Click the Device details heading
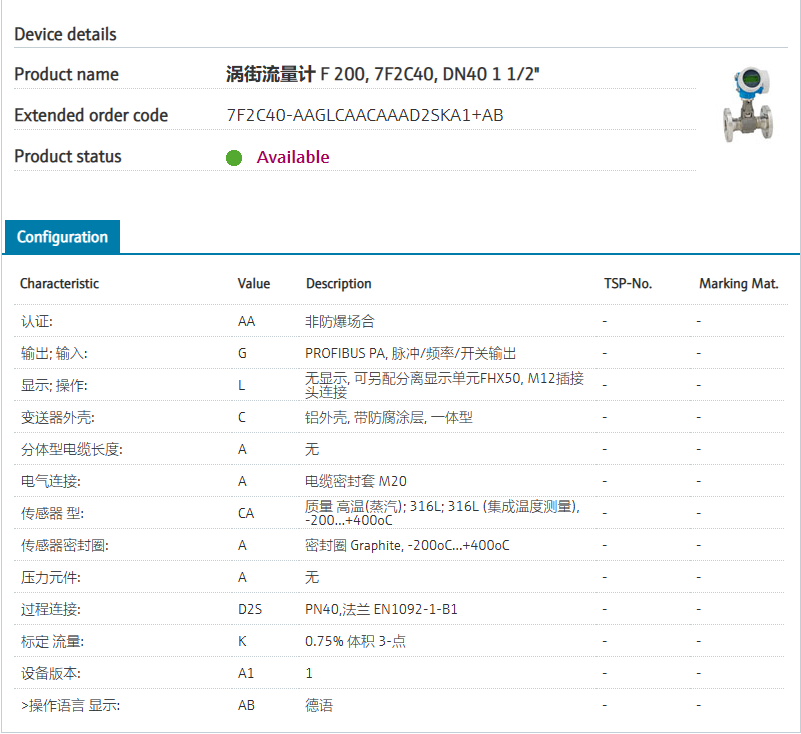The image size is (801, 734). pos(65,35)
